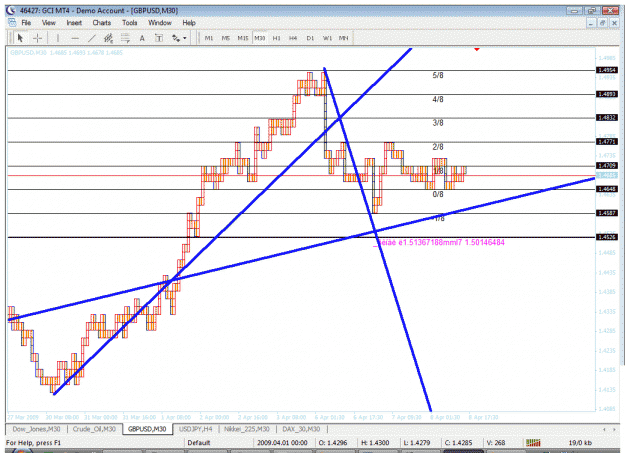625x453 pixels.
Task: Click the chart shift red triangle marker
Action: click(x=477, y=49)
